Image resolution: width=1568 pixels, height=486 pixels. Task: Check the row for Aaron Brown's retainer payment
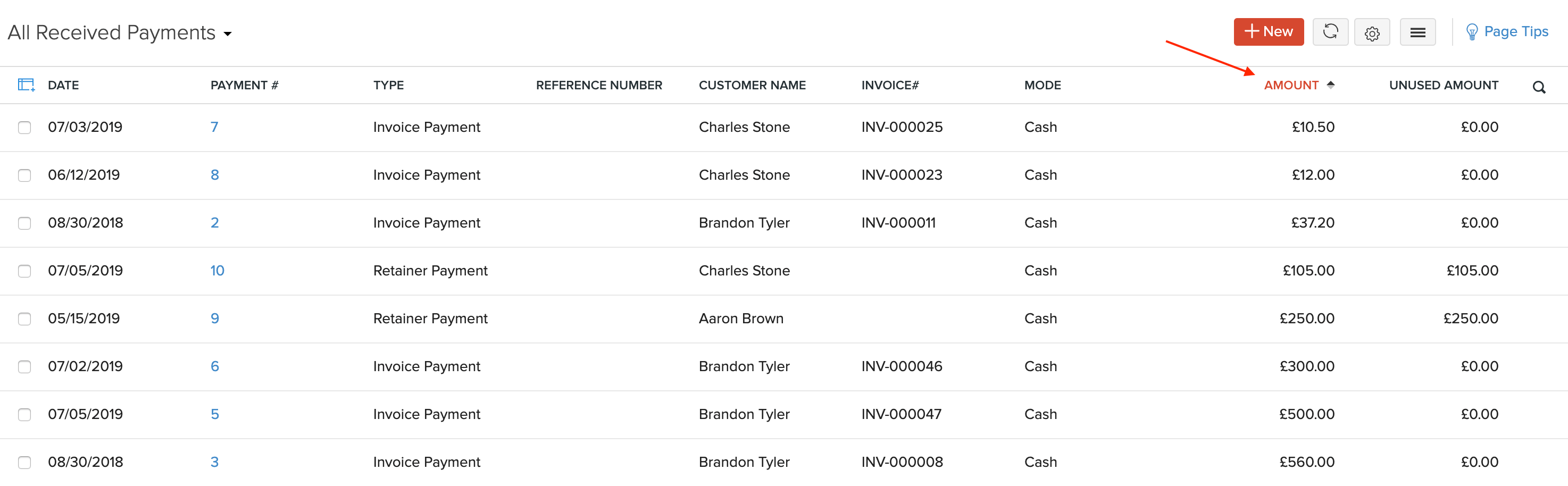point(24,318)
